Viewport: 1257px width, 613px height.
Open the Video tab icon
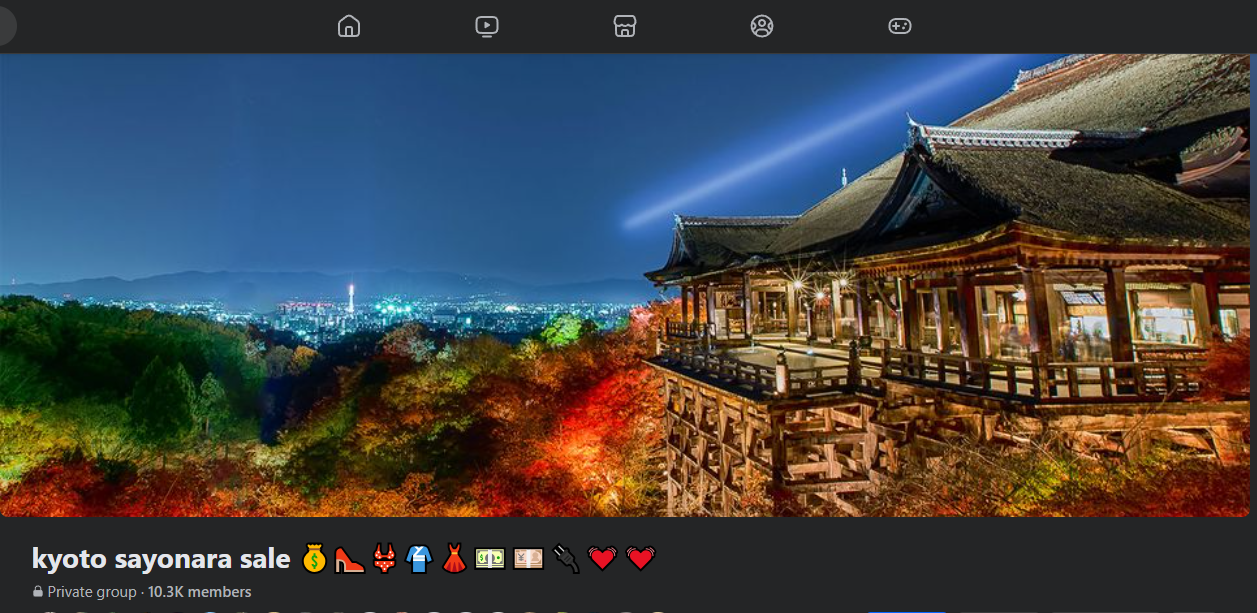(x=487, y=26)
